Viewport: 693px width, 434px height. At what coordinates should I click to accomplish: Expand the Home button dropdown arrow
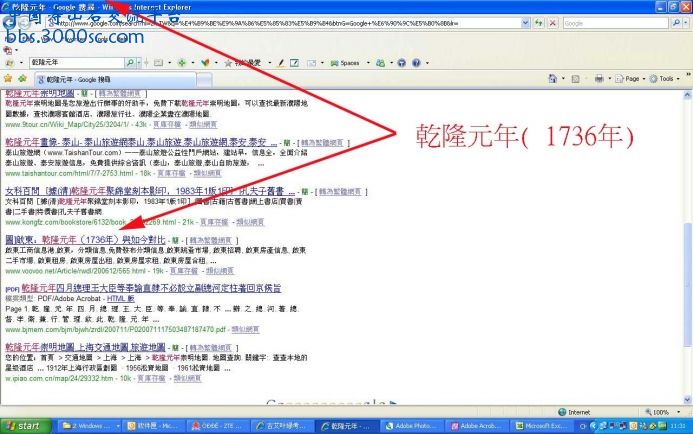[563, 79]
